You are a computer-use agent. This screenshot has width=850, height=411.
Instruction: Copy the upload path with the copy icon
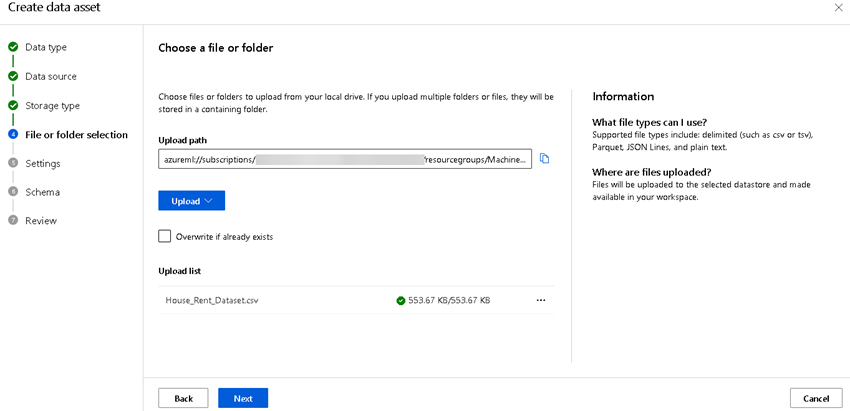click(x=545, y=159)
